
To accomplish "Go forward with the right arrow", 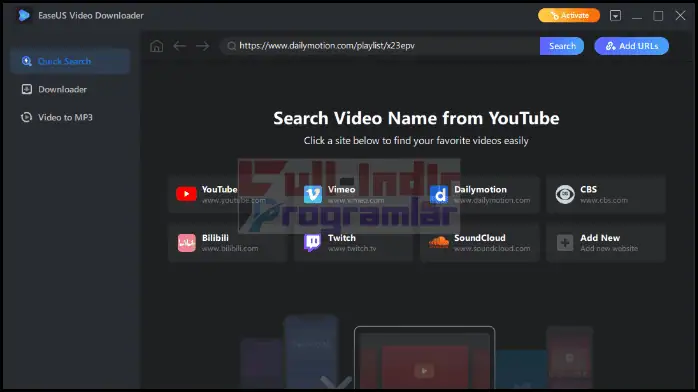I will (x=203, y=46).
